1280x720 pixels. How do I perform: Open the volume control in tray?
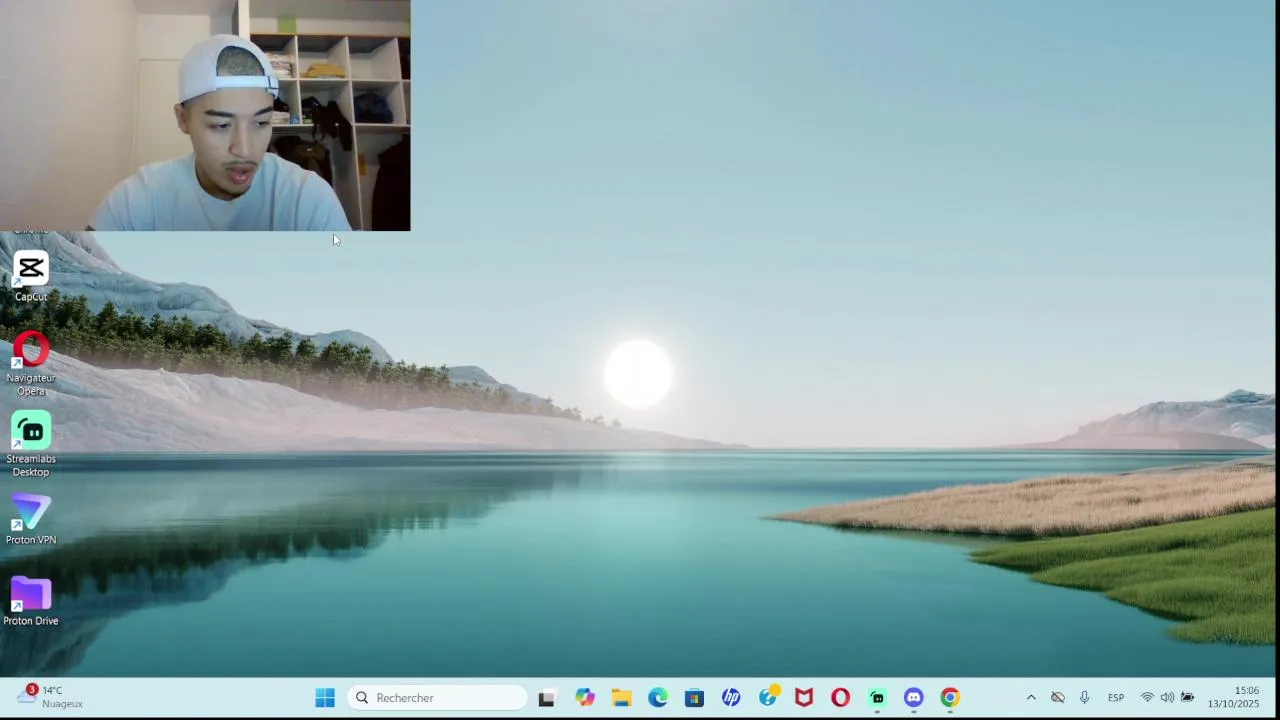[1167, 698]
